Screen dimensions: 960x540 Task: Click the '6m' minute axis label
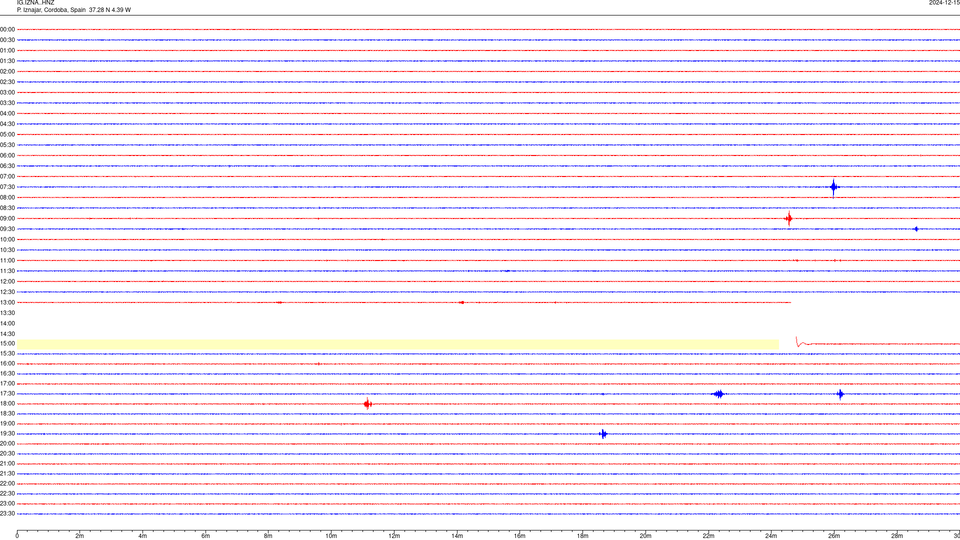206,536
